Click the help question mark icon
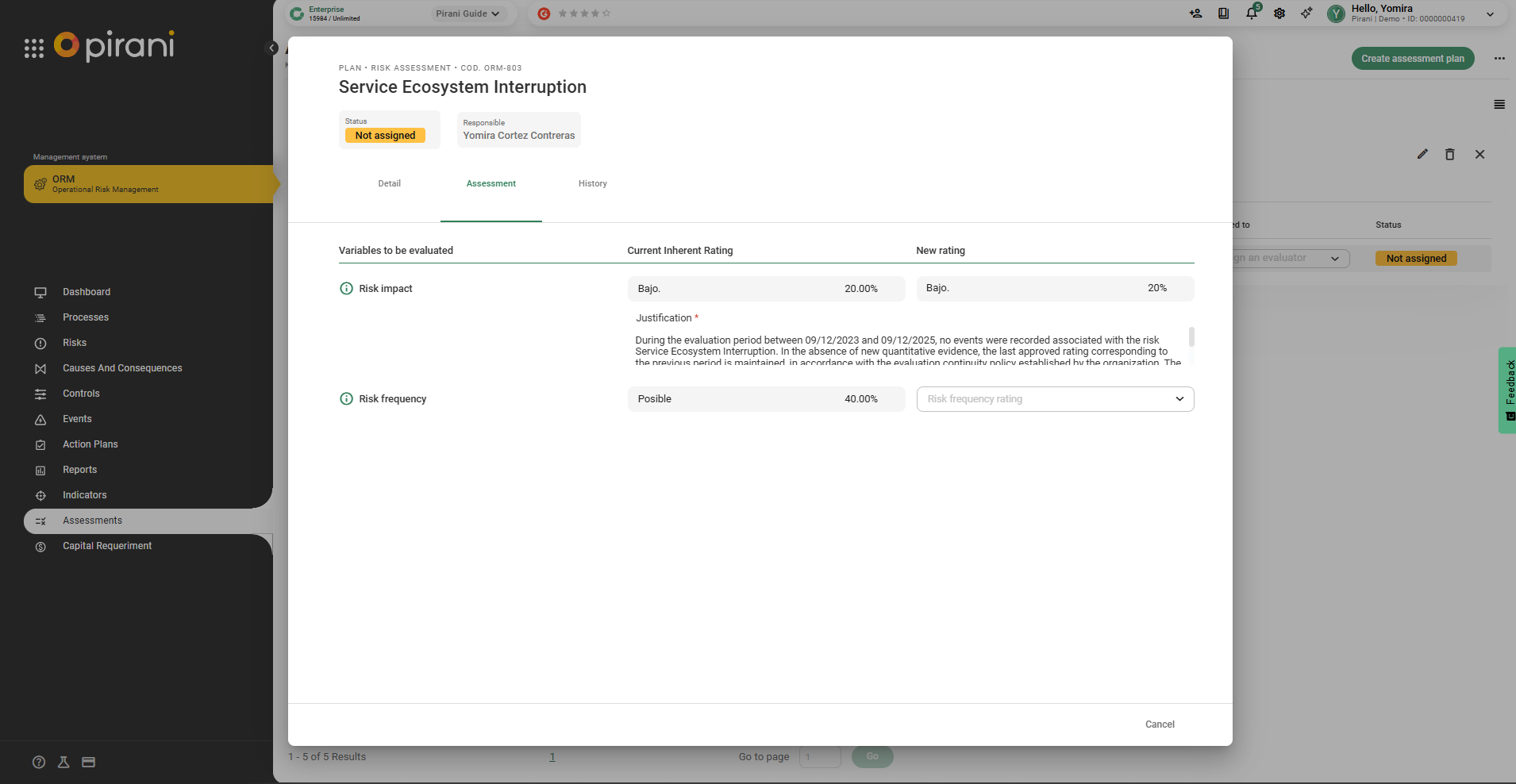The height and width of the screenshot is (784, 1516). point(38,762)
